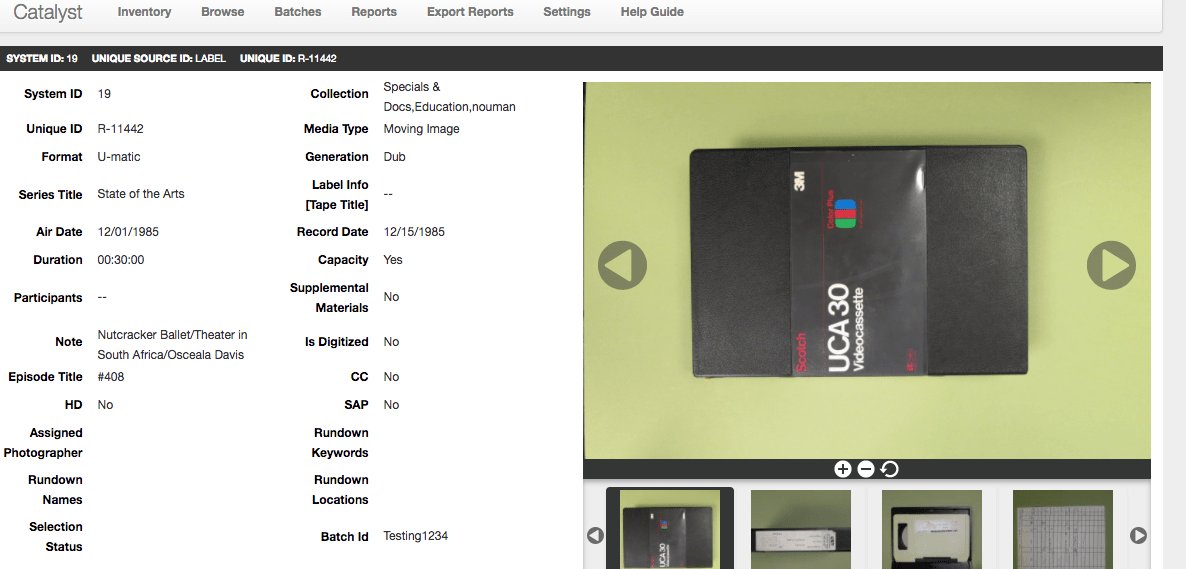The width and height of the screenshot is (1186, 569).
Task: Open Export Reports
Action: [470, 12]
